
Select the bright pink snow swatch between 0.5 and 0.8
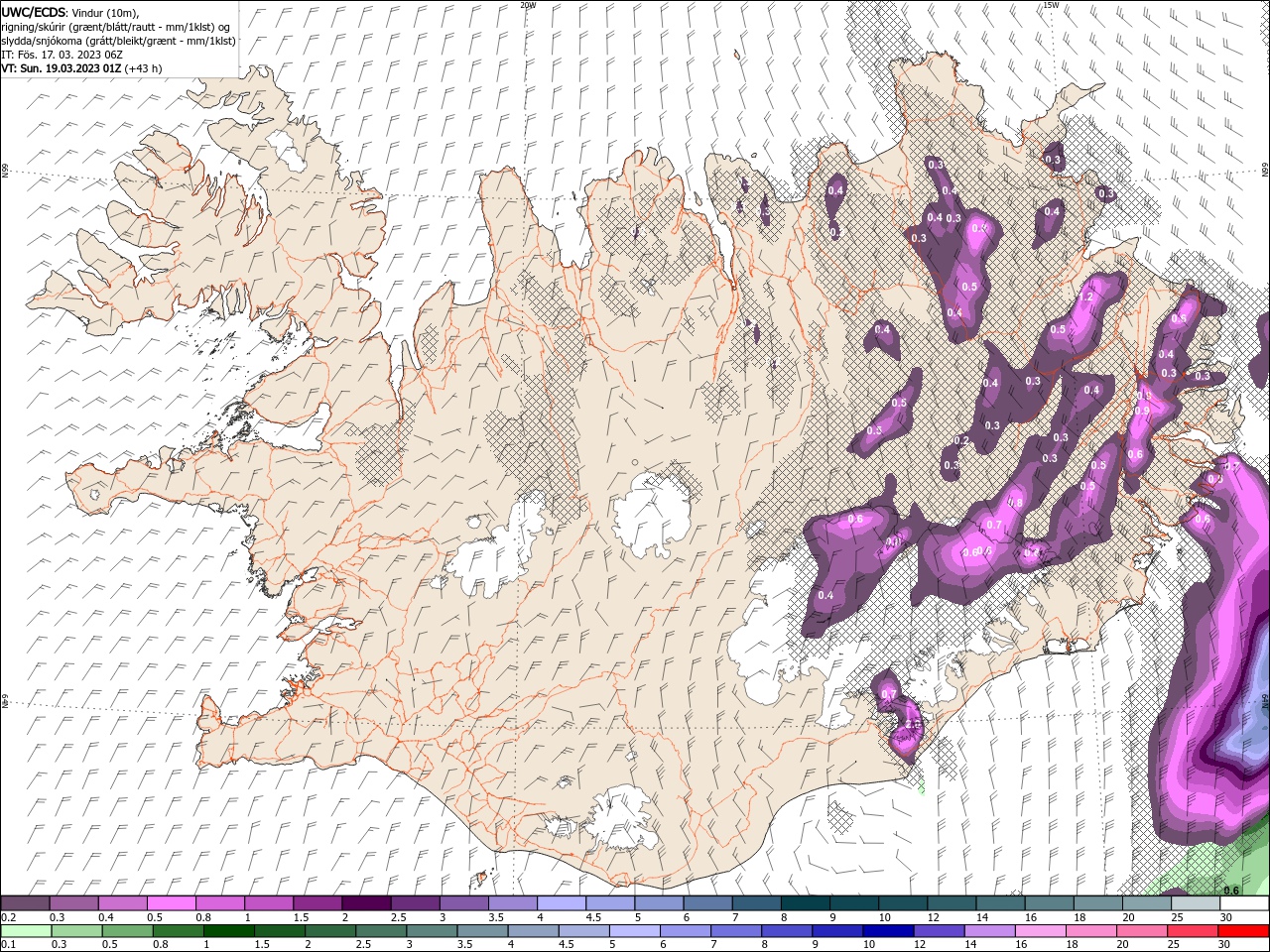171,903
